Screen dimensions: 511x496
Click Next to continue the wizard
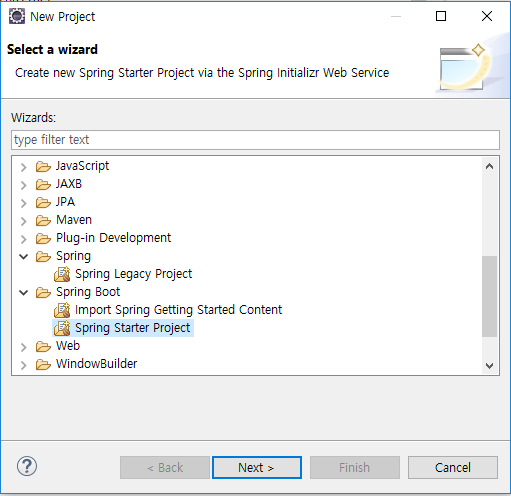point(257,467)
